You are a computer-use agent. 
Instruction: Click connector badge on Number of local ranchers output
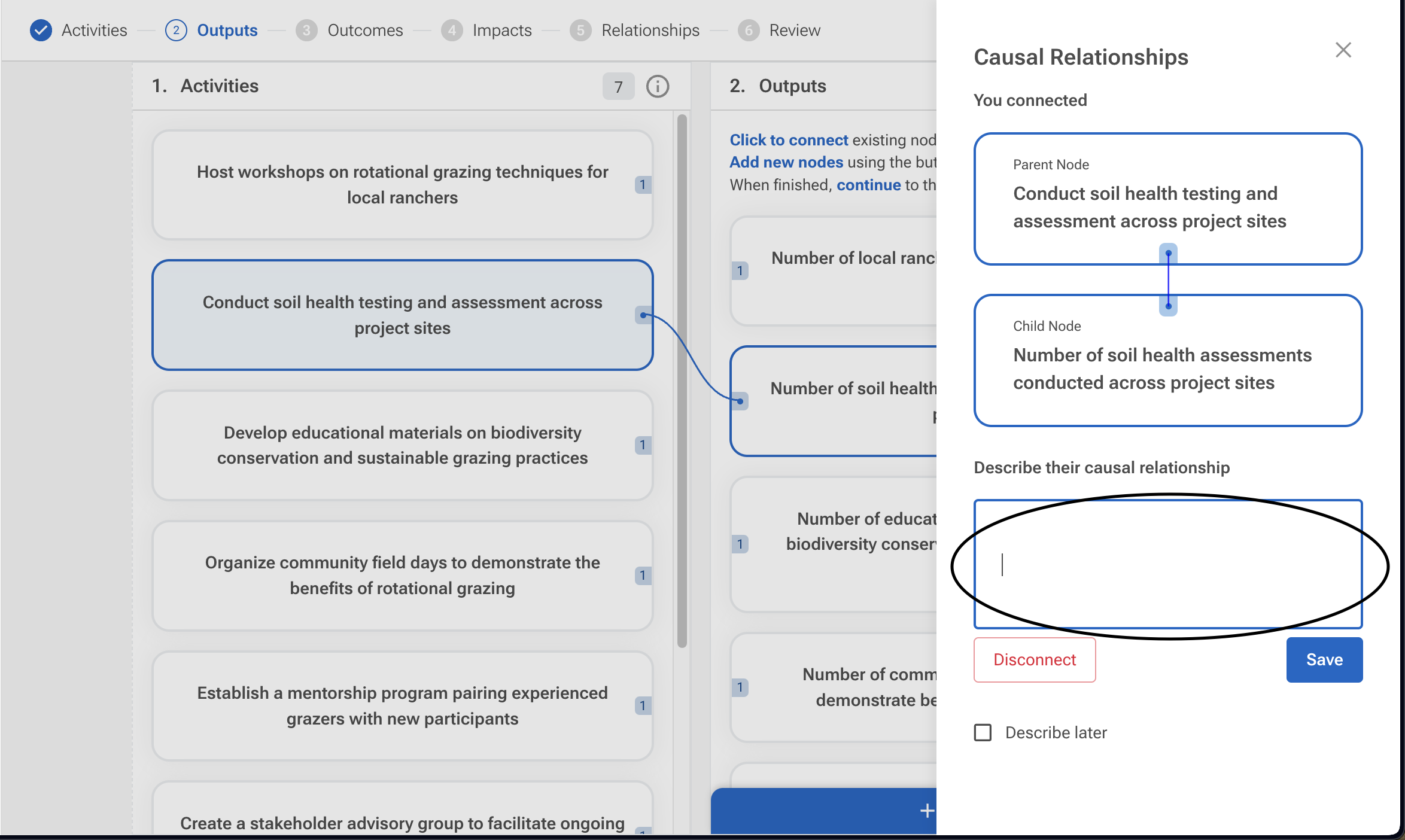740,271
